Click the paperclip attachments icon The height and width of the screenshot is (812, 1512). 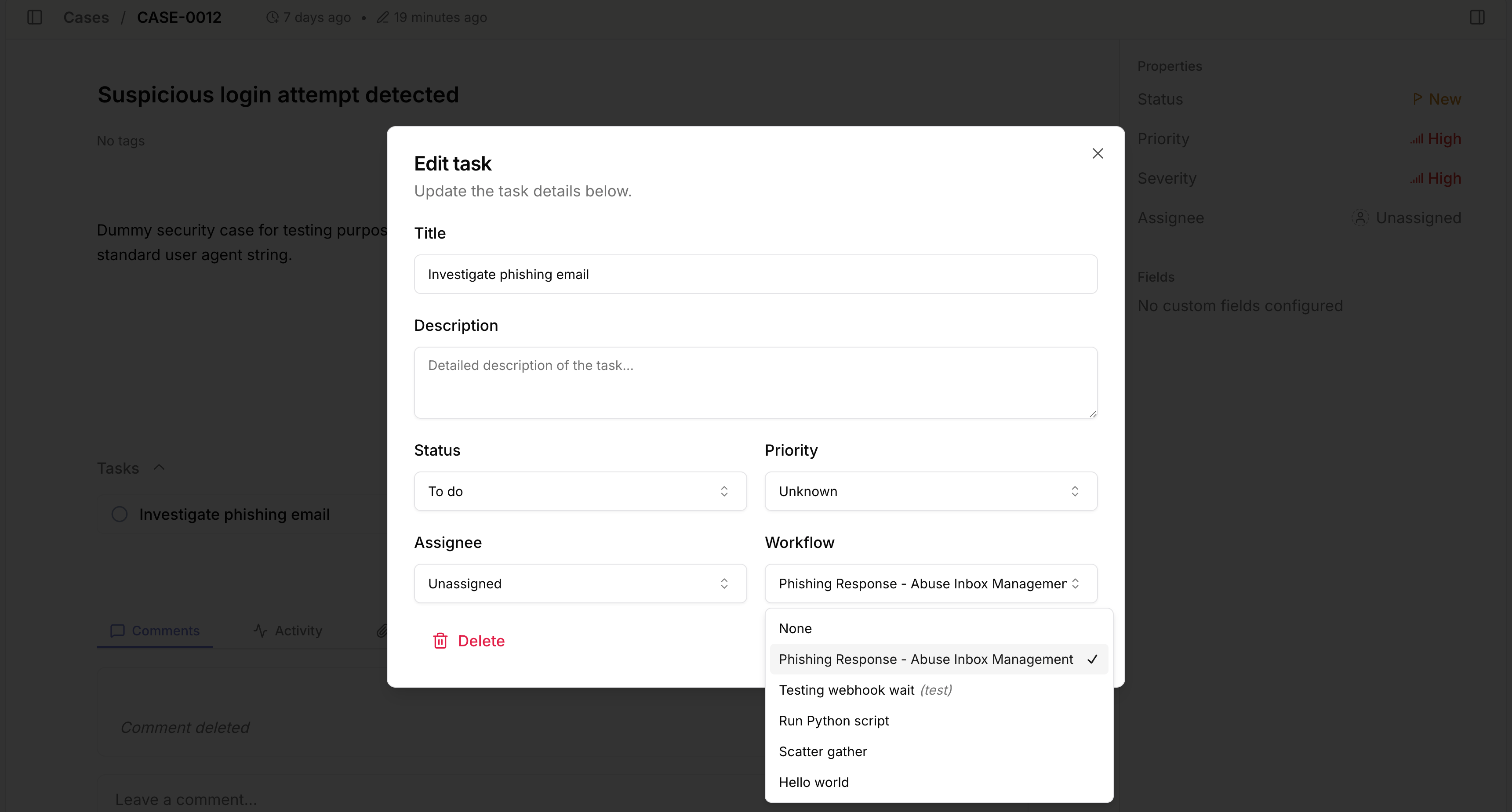coord(382,631)
